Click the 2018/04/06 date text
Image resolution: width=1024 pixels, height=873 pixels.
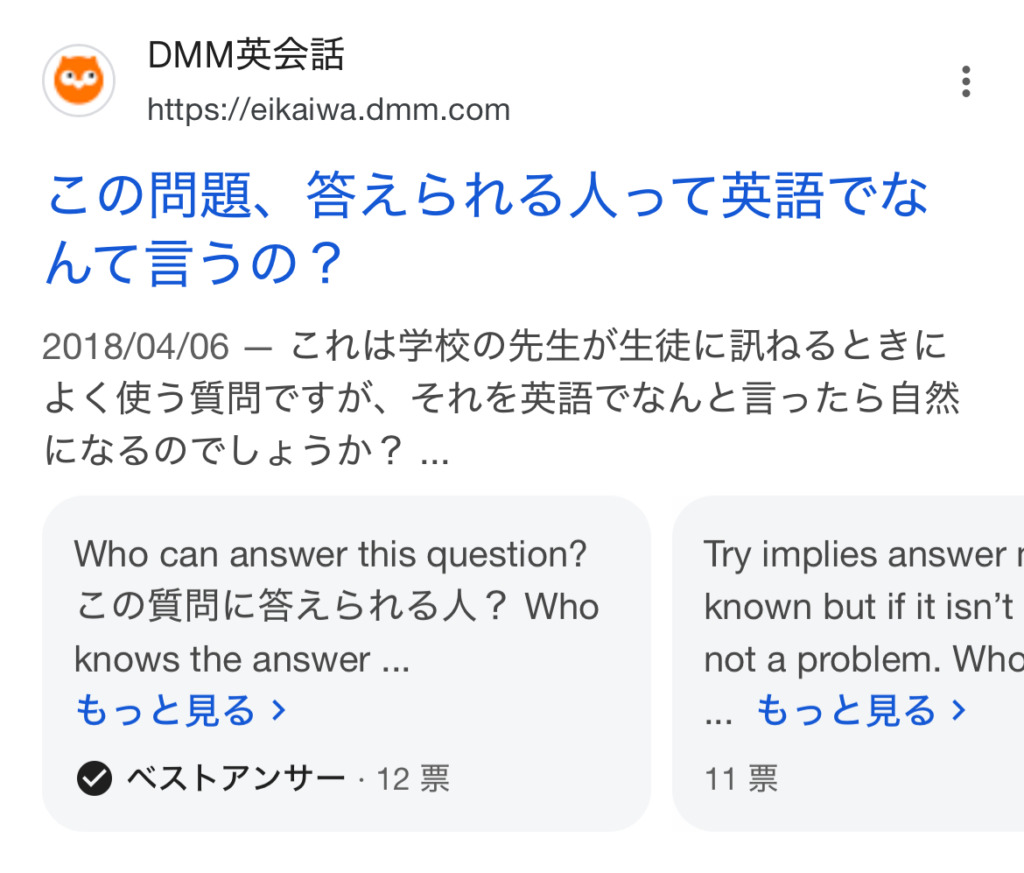(x=135, y=347)
